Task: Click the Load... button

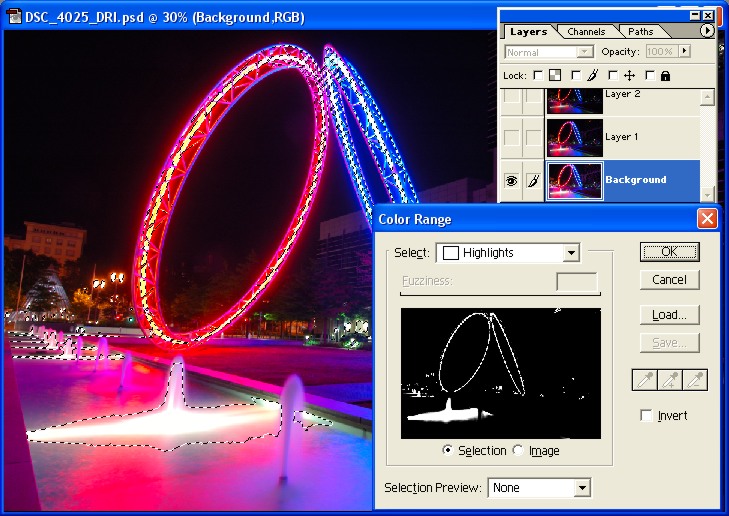Action: [669, 315]
